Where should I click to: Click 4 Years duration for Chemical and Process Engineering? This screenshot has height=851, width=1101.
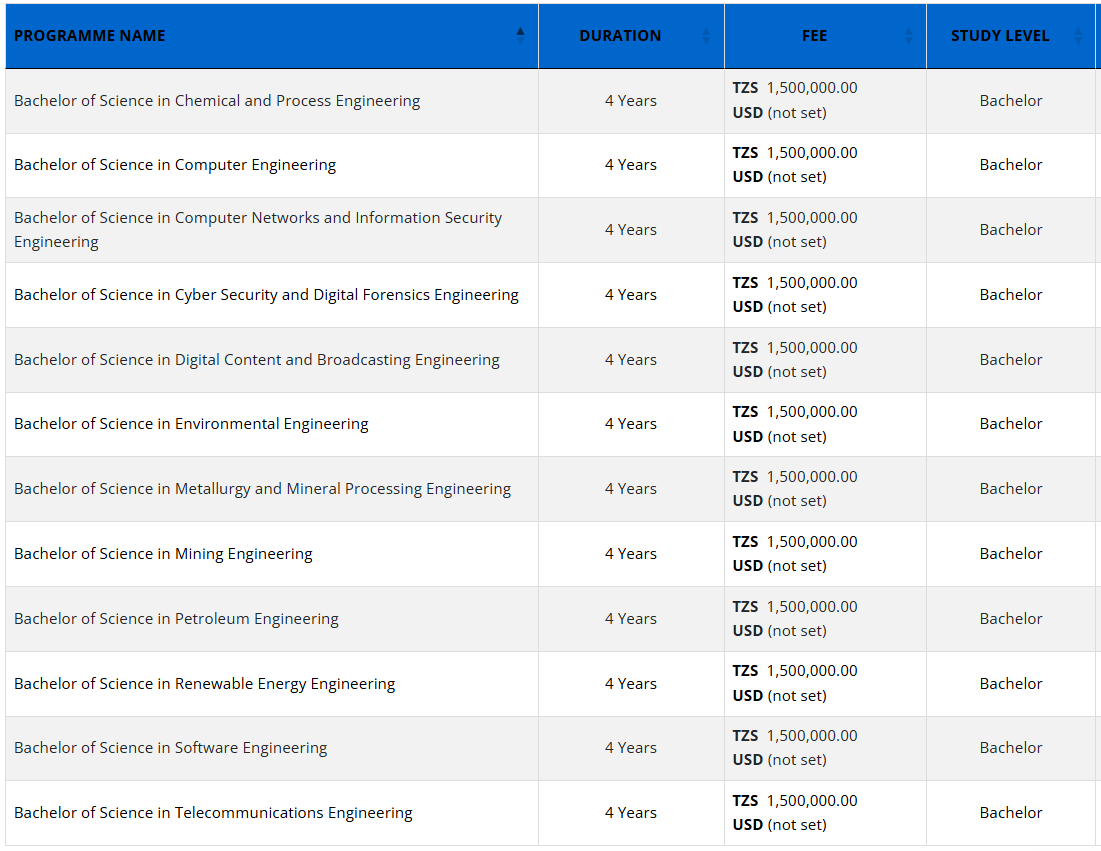pos(631,100)
